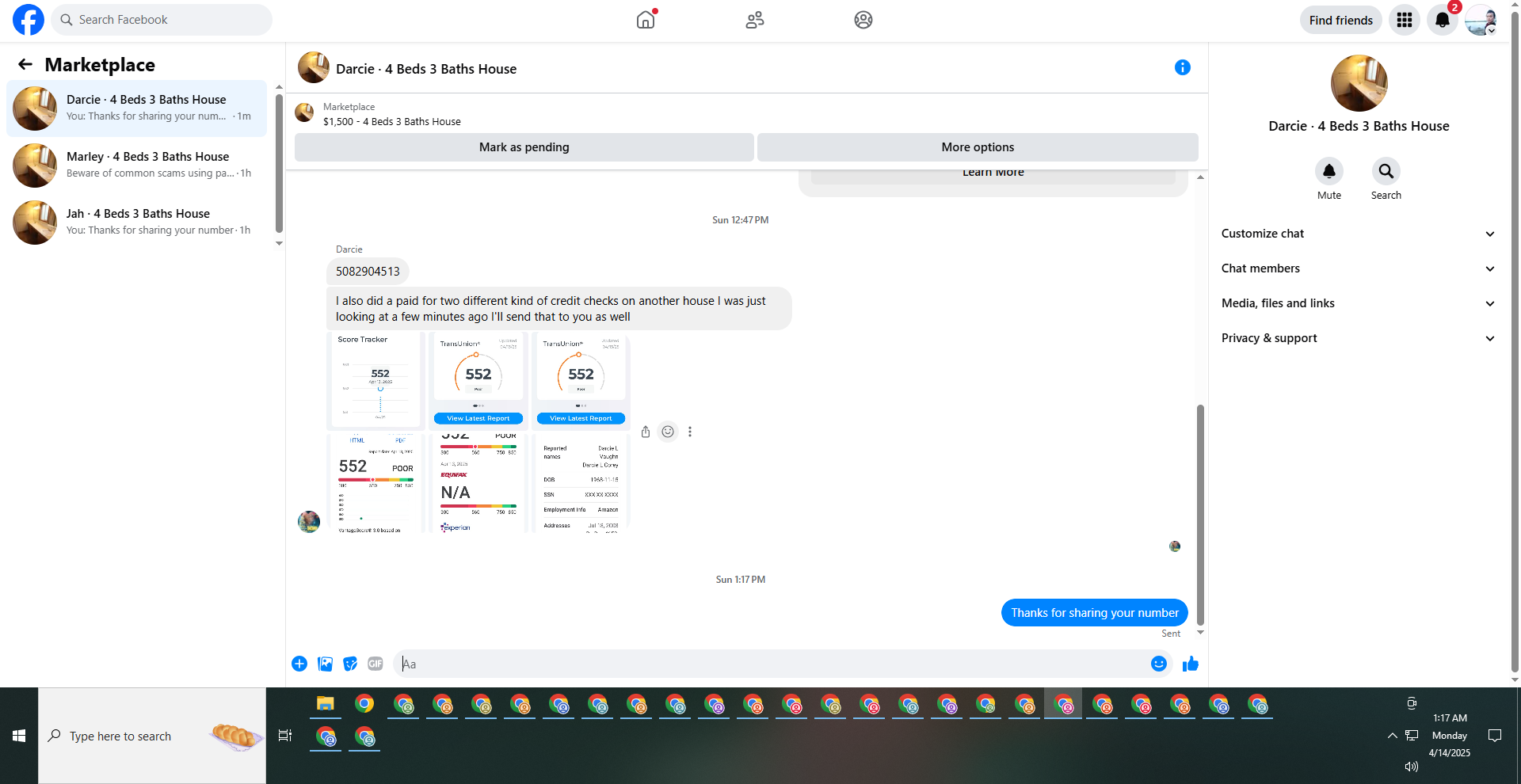Select Marley conversation in chat list

(137, 166)
